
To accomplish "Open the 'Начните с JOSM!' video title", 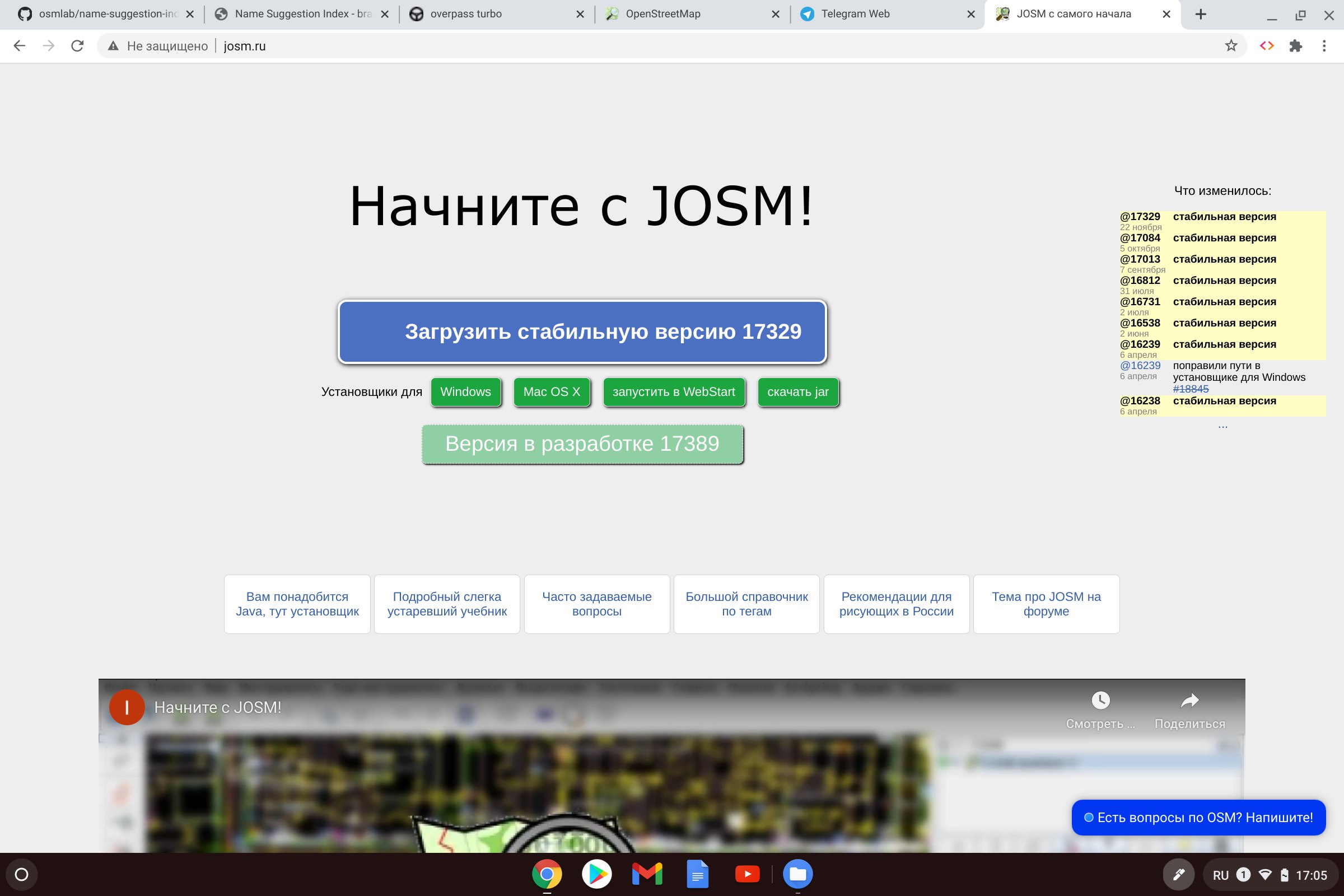I will click(x=218, y=707).
